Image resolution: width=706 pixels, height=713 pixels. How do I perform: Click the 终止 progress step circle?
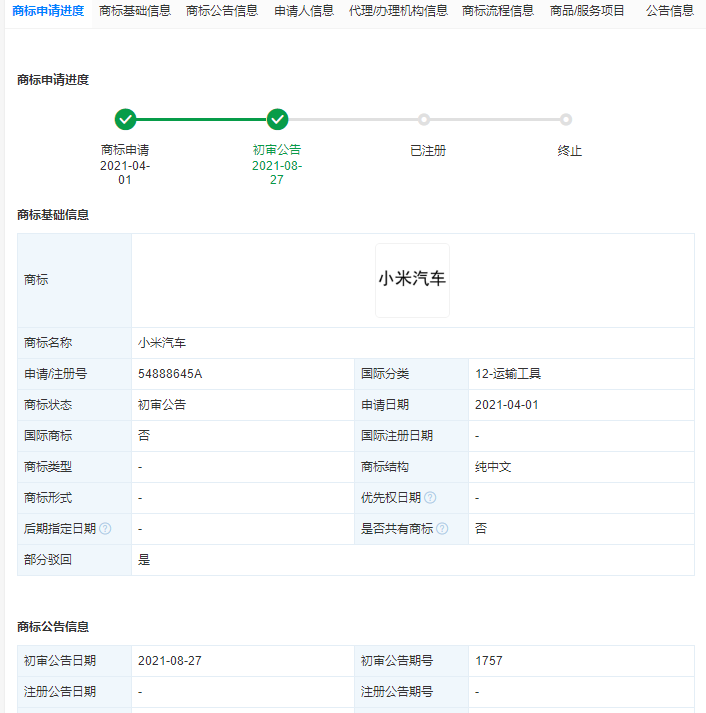(x=566, y=120)
